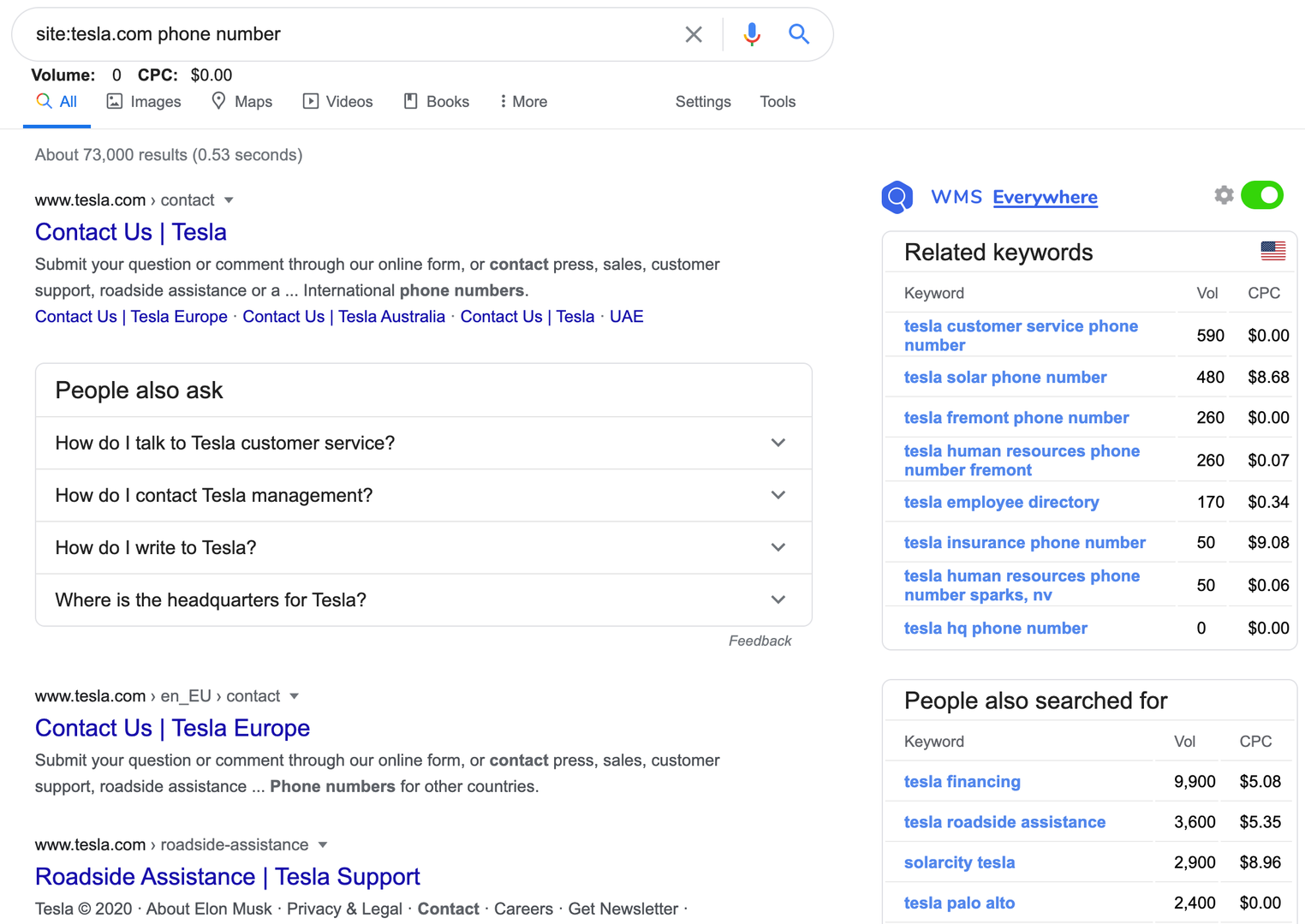Click the $5.35 CPC value
1305x924 pixels.
1260,822
